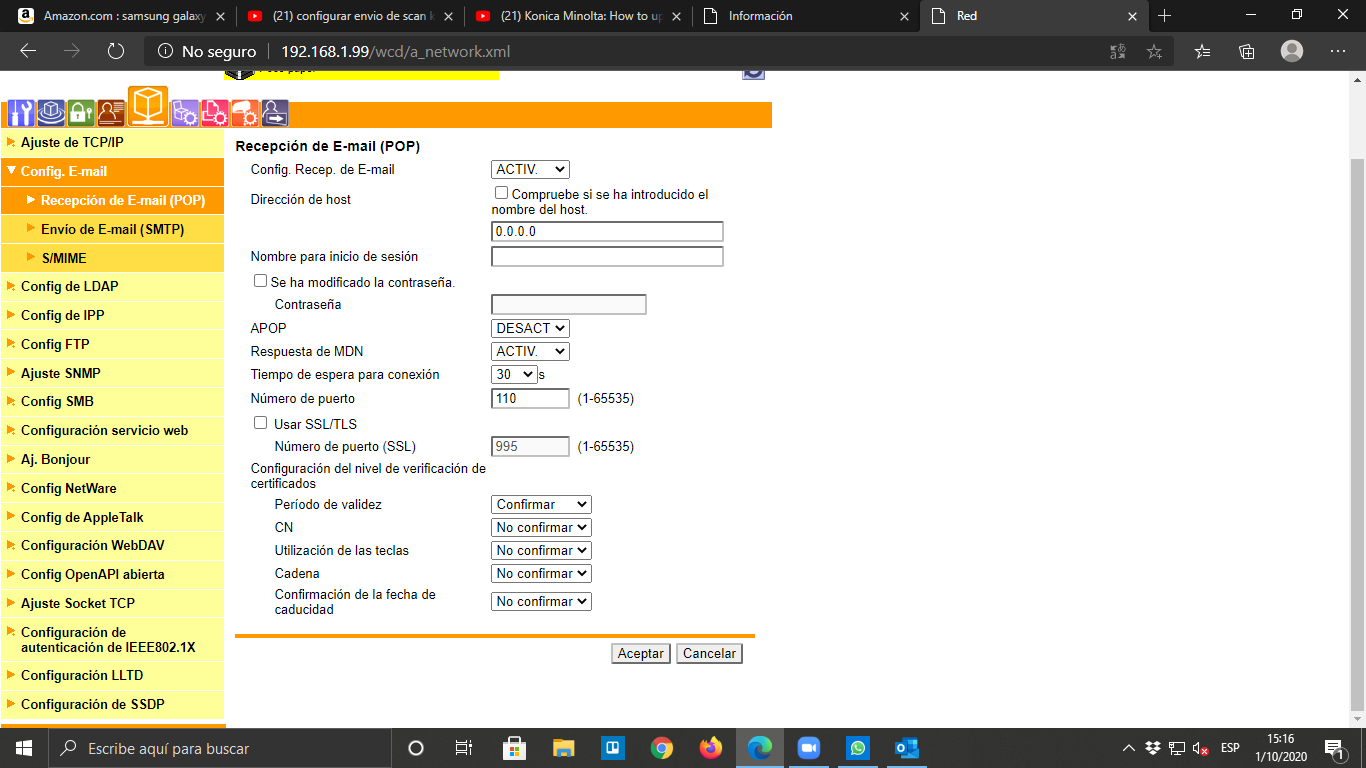Image resolution: width=1366 pixels, height=768 pixels.
Task: Select Config de LDAP in sidebar
Action: tap(69, 286)
